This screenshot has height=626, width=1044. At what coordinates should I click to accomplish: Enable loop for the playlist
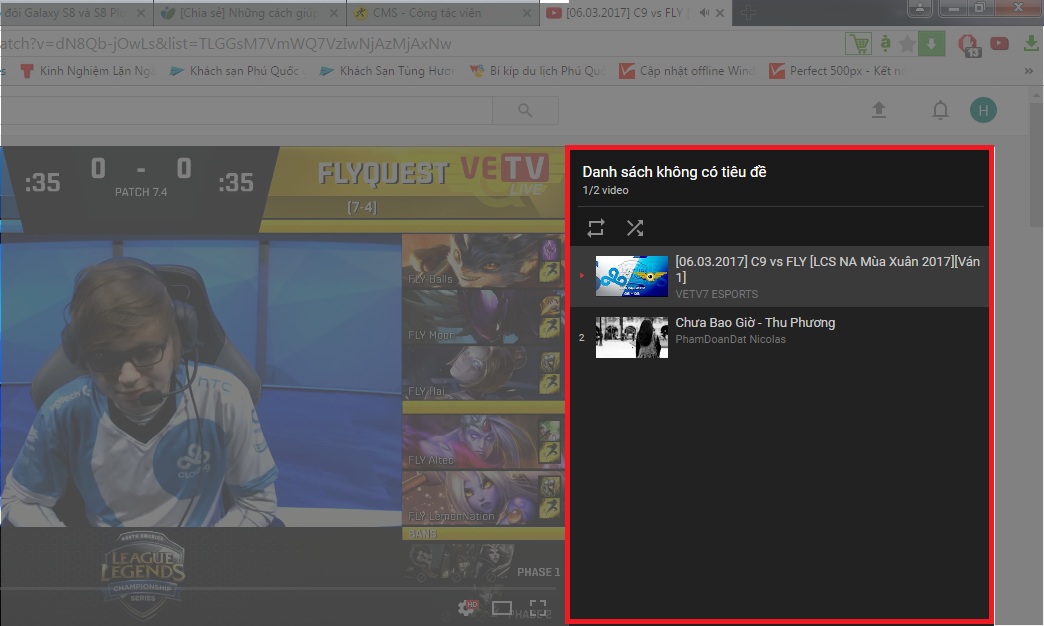(596, 228)
